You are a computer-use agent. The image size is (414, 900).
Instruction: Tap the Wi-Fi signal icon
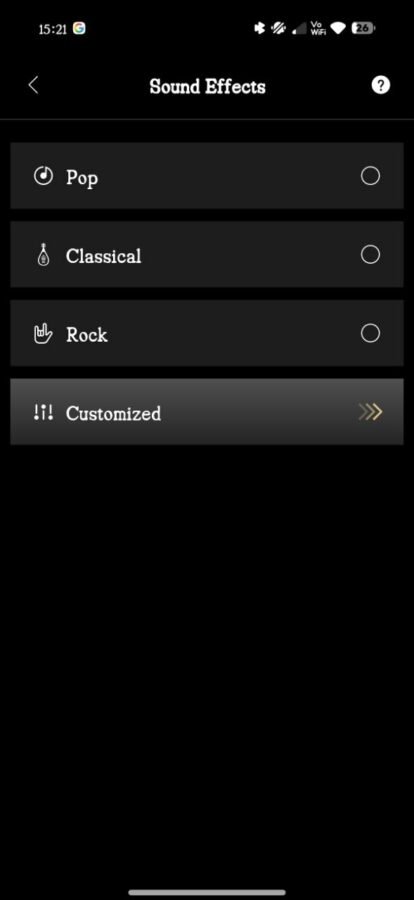[339, 28]
